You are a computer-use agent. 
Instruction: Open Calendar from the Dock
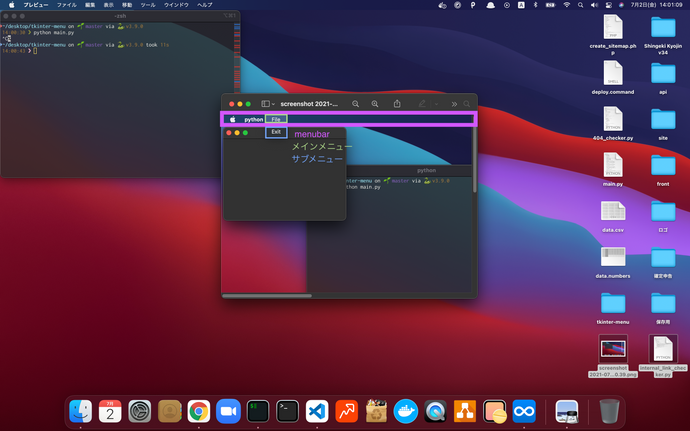click(x=110, y=411)
